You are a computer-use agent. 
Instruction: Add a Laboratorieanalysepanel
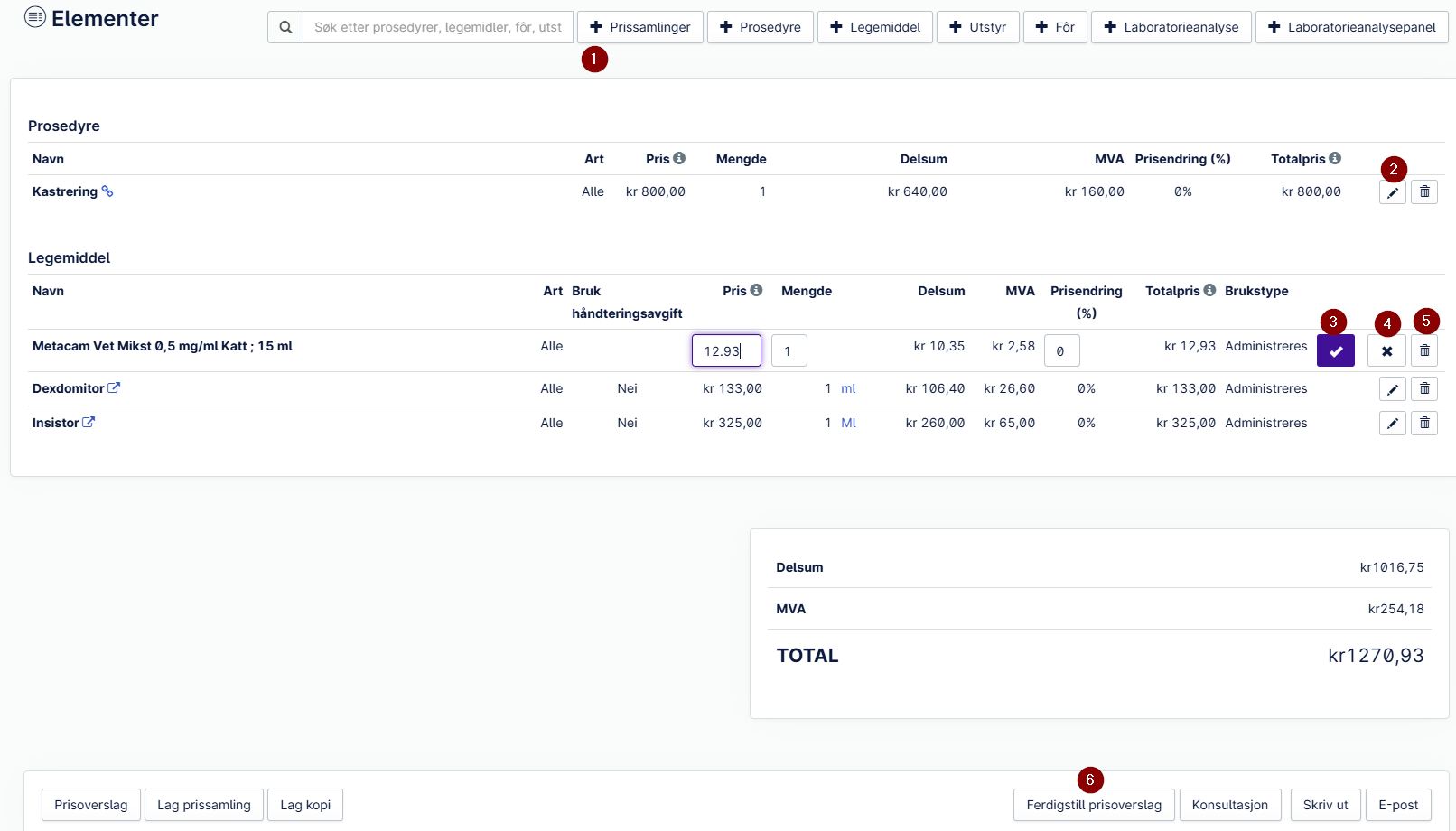tap(1352, 27)
